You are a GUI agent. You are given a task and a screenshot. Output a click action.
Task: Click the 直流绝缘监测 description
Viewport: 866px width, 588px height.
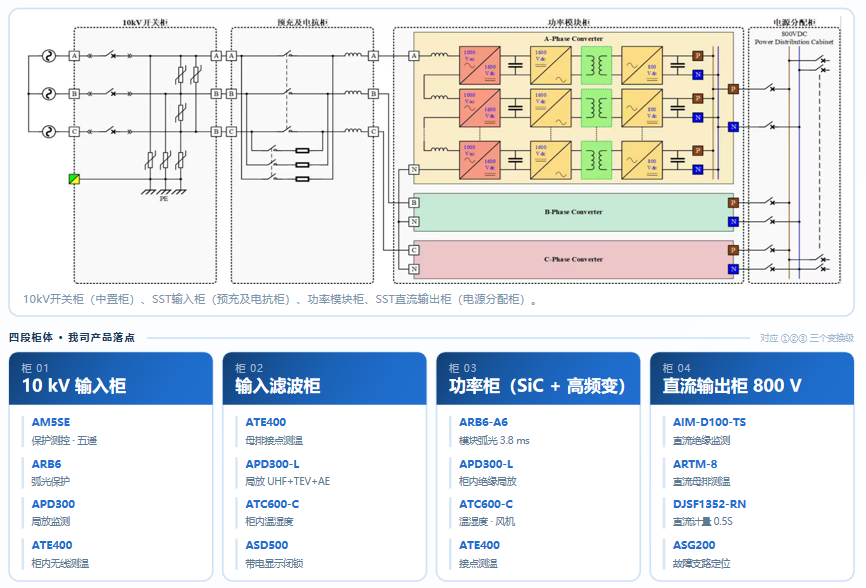pos(701,441)
